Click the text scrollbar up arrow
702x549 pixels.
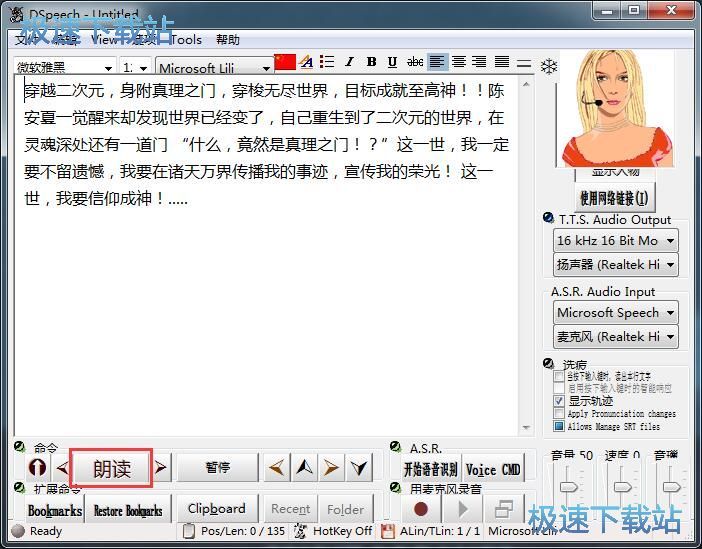click(526, 84)
